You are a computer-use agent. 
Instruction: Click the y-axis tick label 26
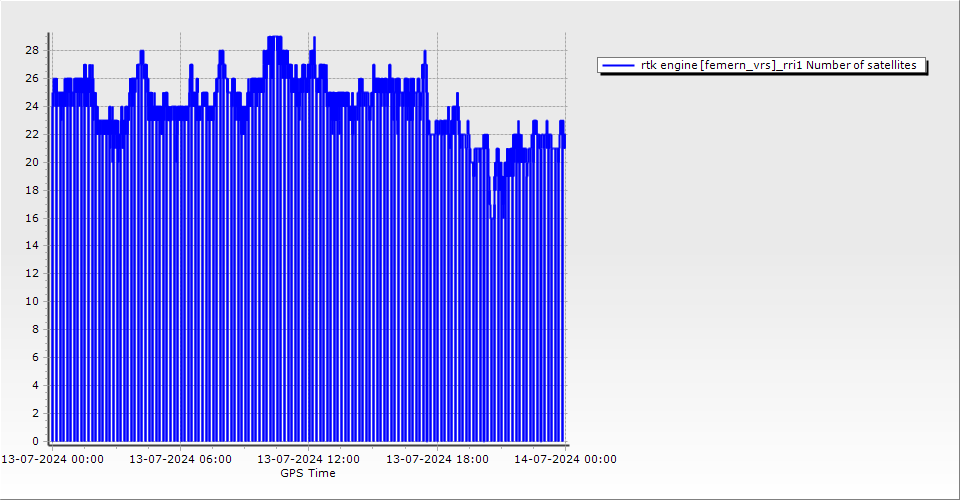[32, 78]
